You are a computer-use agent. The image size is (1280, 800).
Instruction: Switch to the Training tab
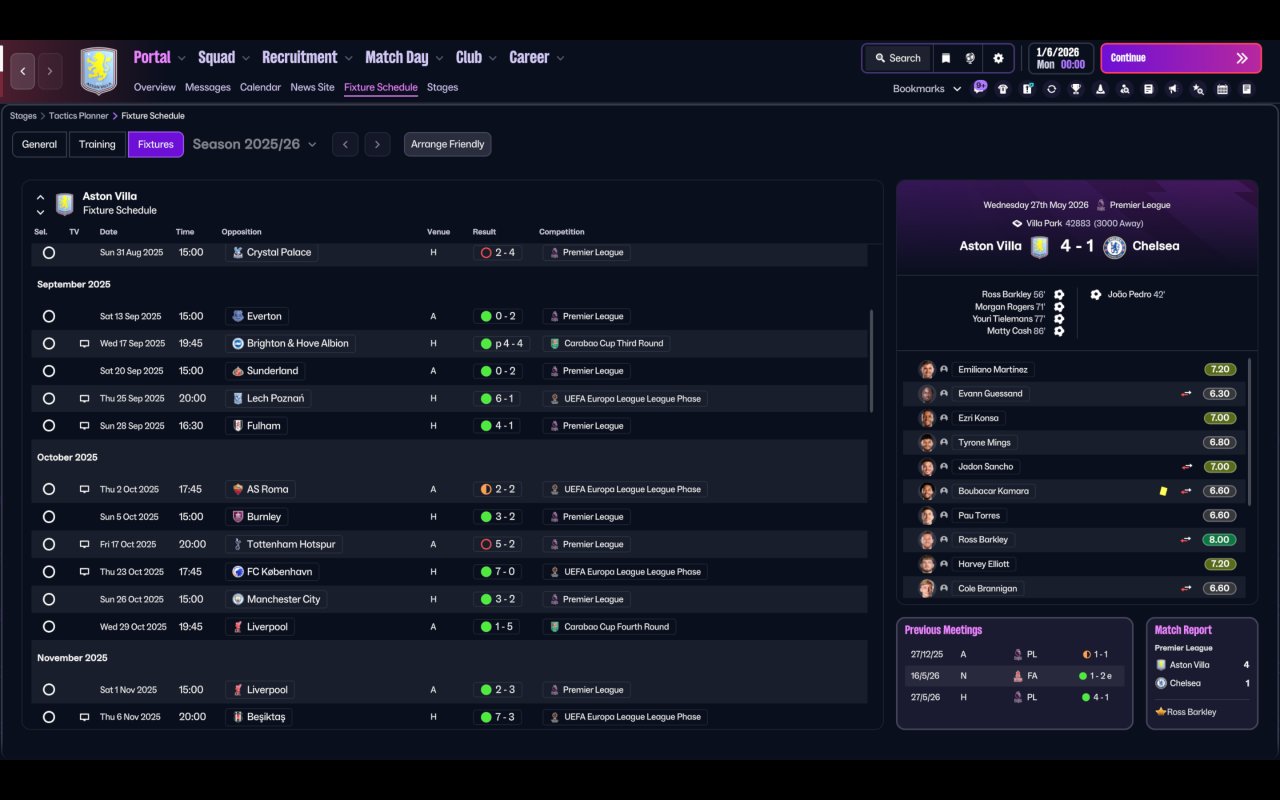[x=97, y=144]
